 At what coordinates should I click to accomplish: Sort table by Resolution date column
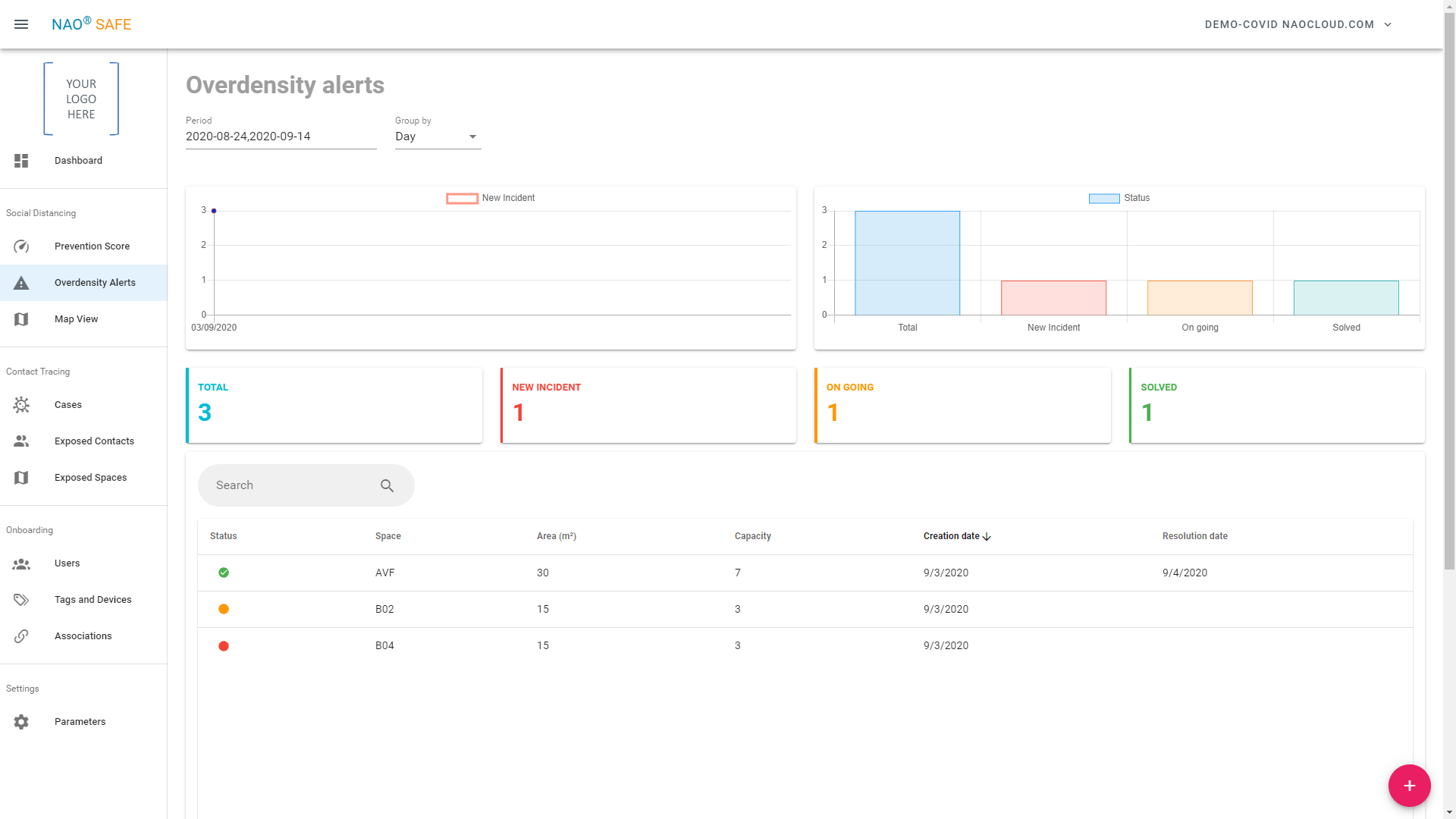1195,536
